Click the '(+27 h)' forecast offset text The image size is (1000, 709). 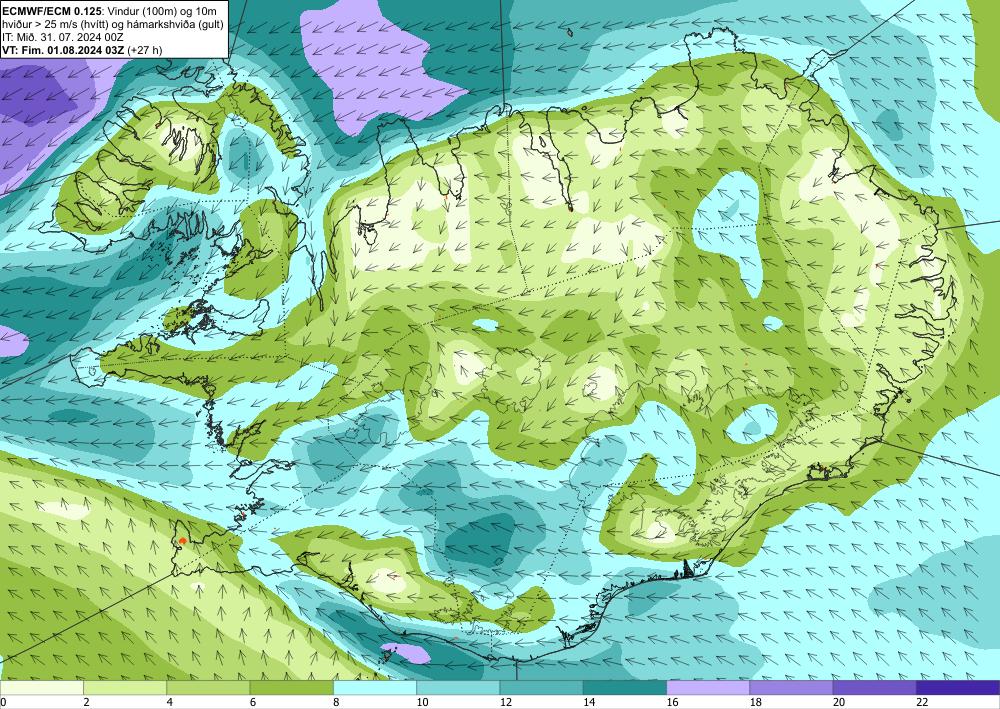(145, 50)
